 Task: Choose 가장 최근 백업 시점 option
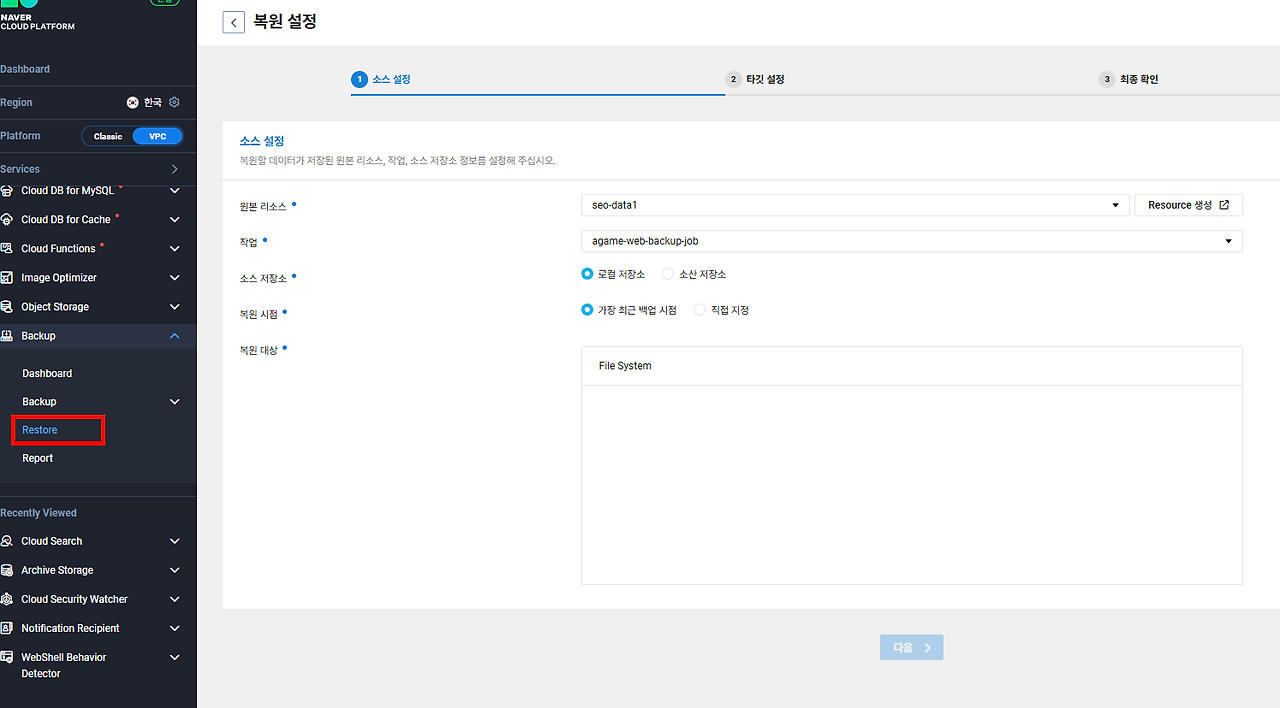click(x=587, y=310)
